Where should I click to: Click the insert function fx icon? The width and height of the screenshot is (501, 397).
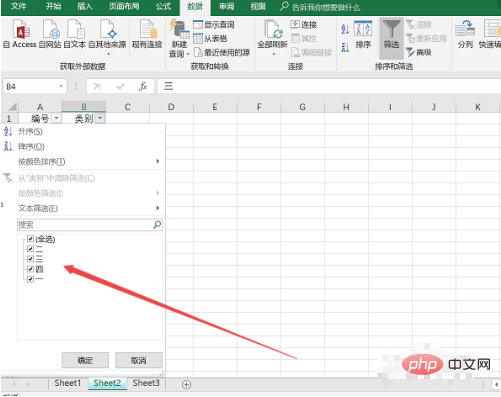point(143,87)
